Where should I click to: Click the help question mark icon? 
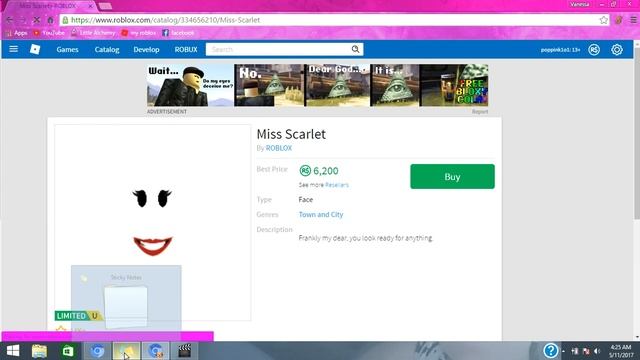click(550, 351)
